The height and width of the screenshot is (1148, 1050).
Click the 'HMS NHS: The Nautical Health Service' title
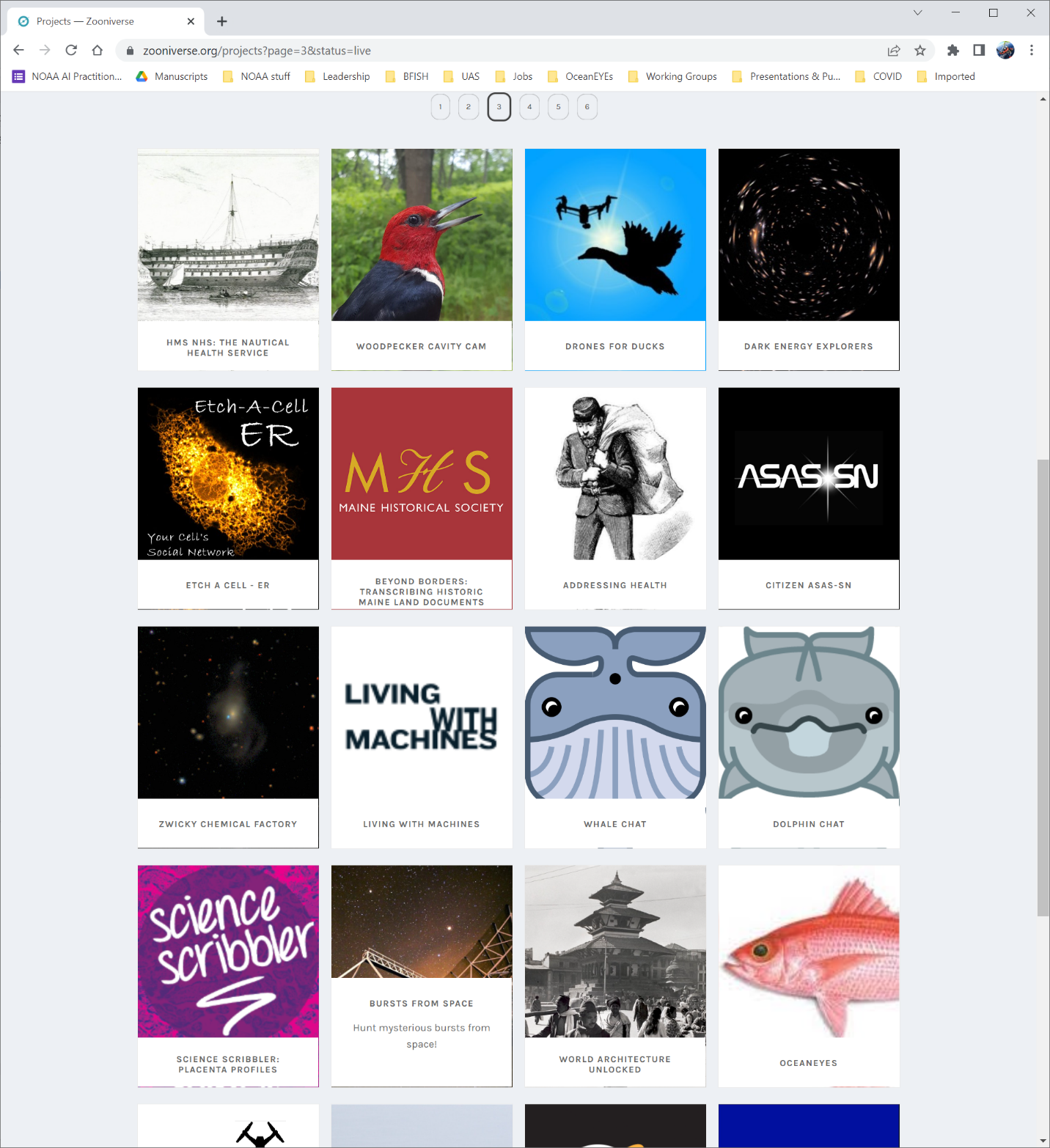(228, 347)
